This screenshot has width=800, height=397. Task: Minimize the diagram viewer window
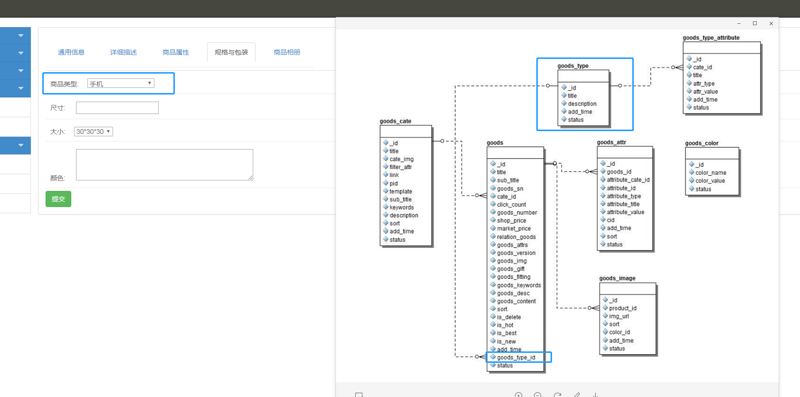[x=739, y=23]
